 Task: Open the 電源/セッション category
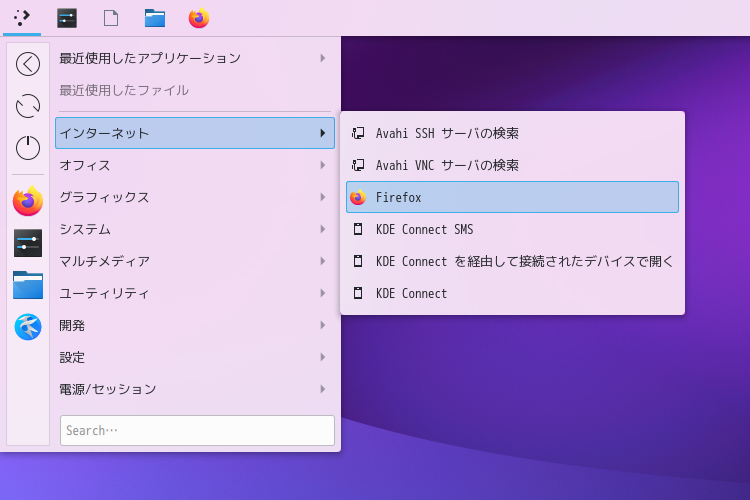click(195, 389)
